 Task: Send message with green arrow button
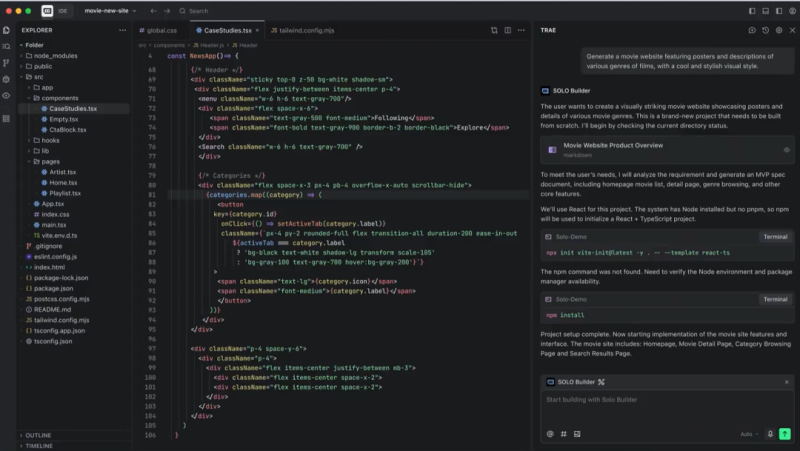785,434
